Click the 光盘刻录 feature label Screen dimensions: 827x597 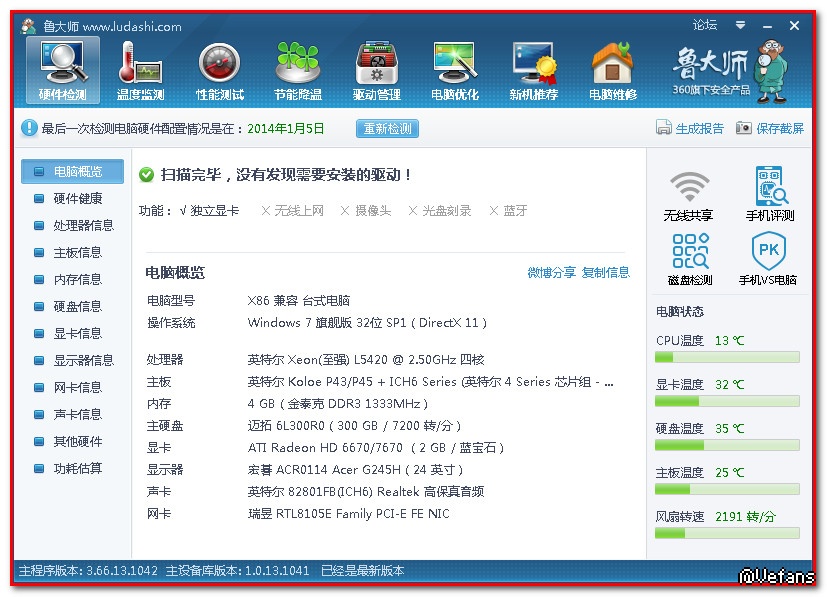click(x=447, y=211)
